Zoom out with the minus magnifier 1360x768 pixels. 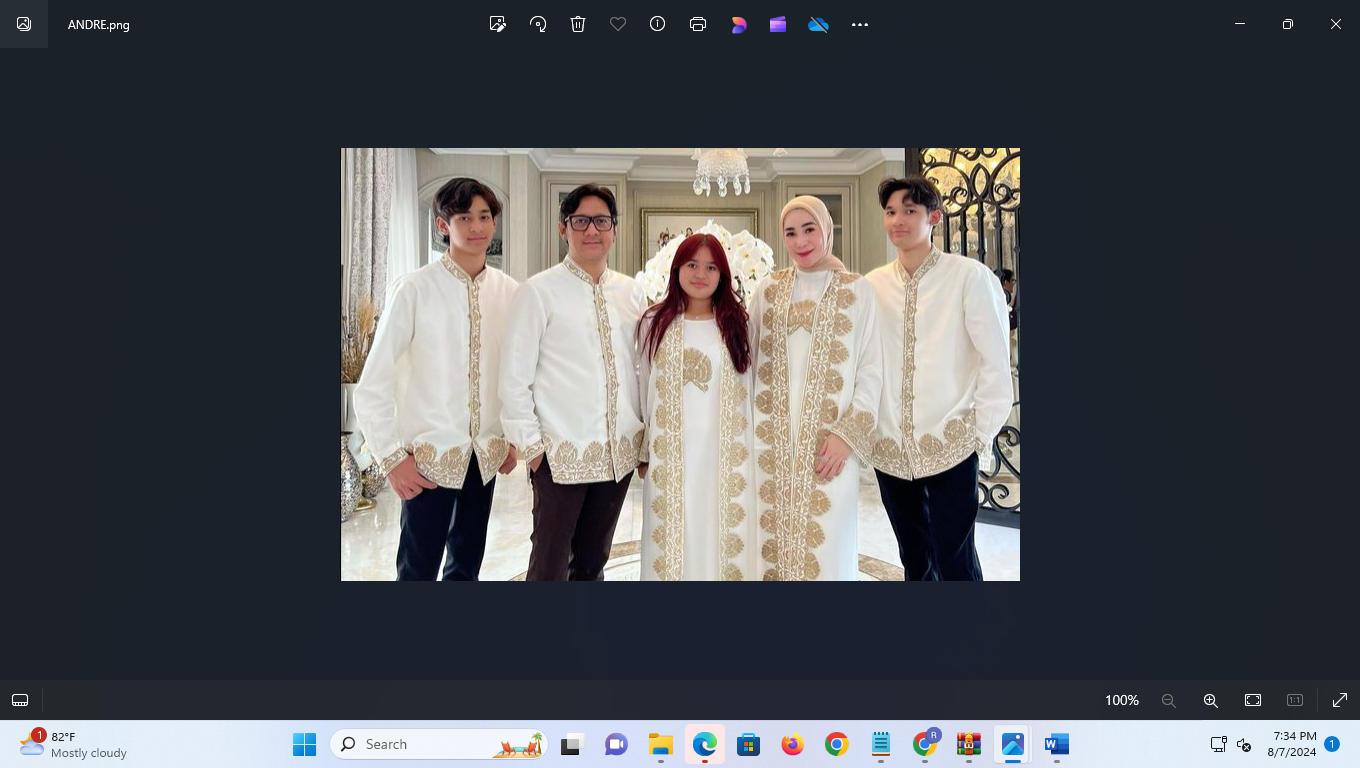(1169, 700)
